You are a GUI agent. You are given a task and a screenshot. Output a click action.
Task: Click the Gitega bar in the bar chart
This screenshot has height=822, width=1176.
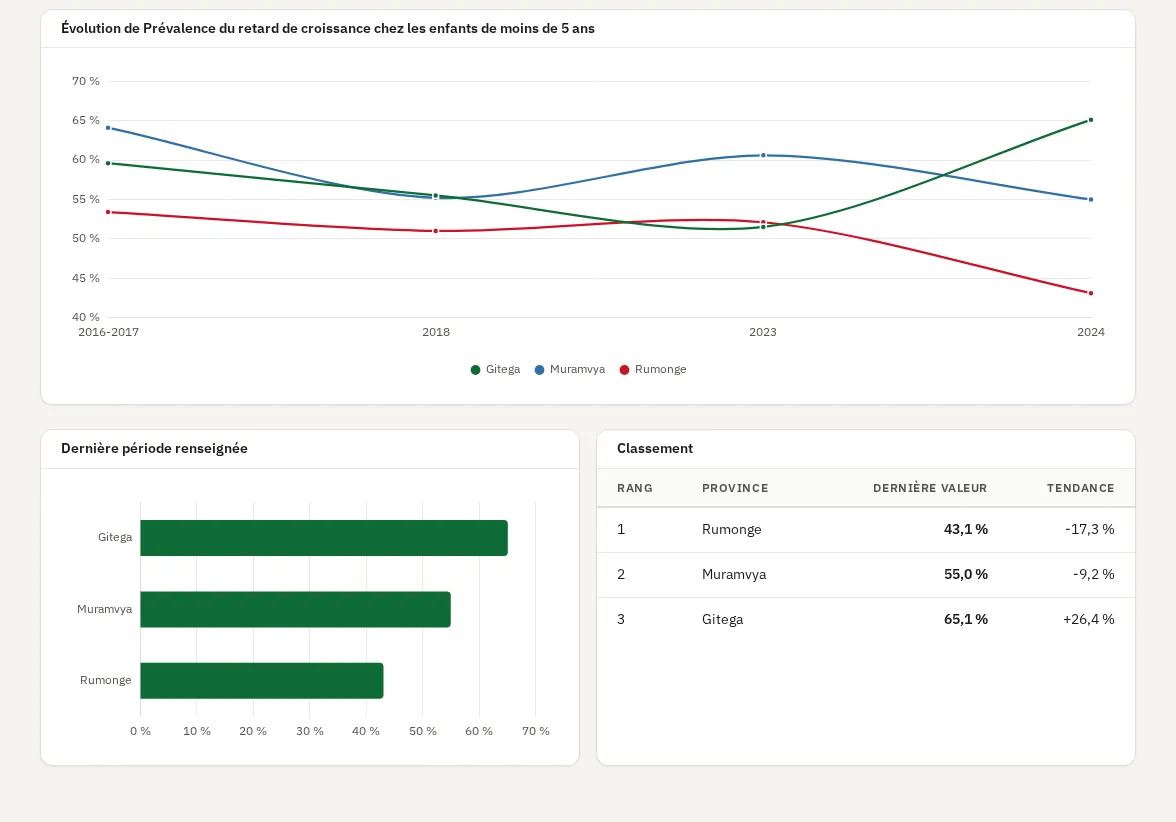324,538
